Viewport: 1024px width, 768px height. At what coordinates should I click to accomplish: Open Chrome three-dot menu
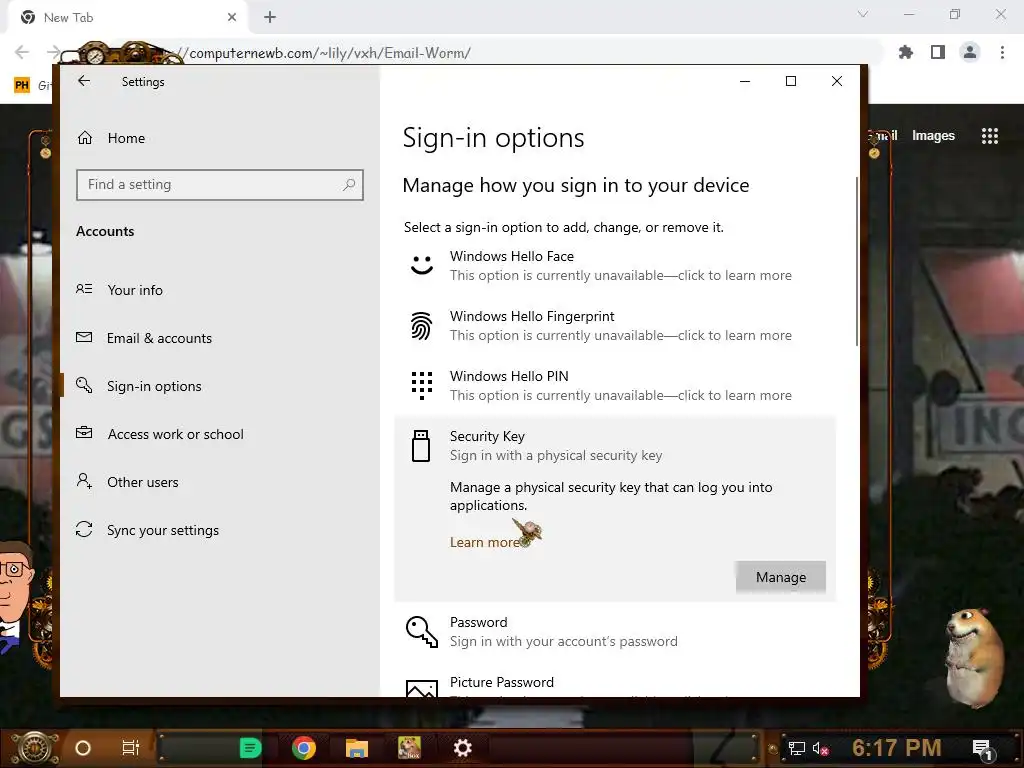coord(1002,52)
